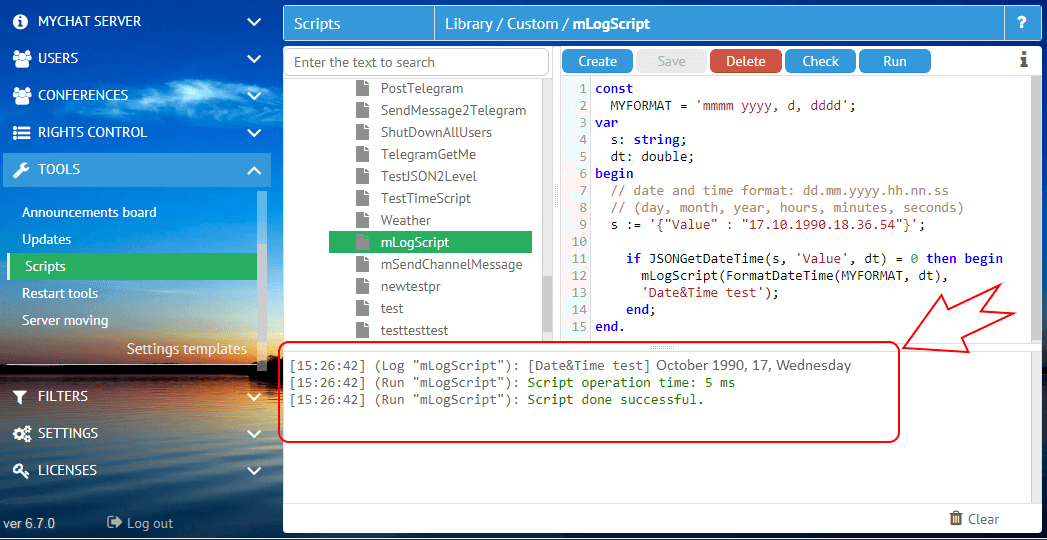Collapse the Tools section chevron
This screenshot has height=540, width=1047.
click(253, 170)
